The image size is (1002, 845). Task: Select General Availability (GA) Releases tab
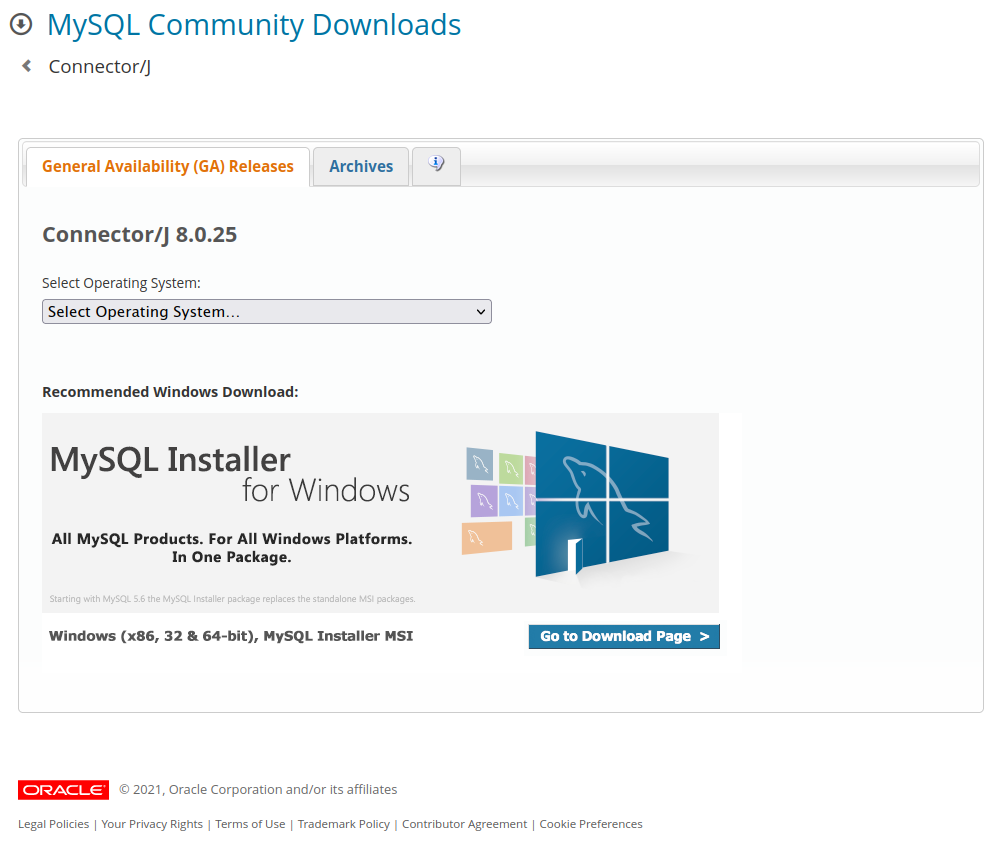tap(168, 167)
